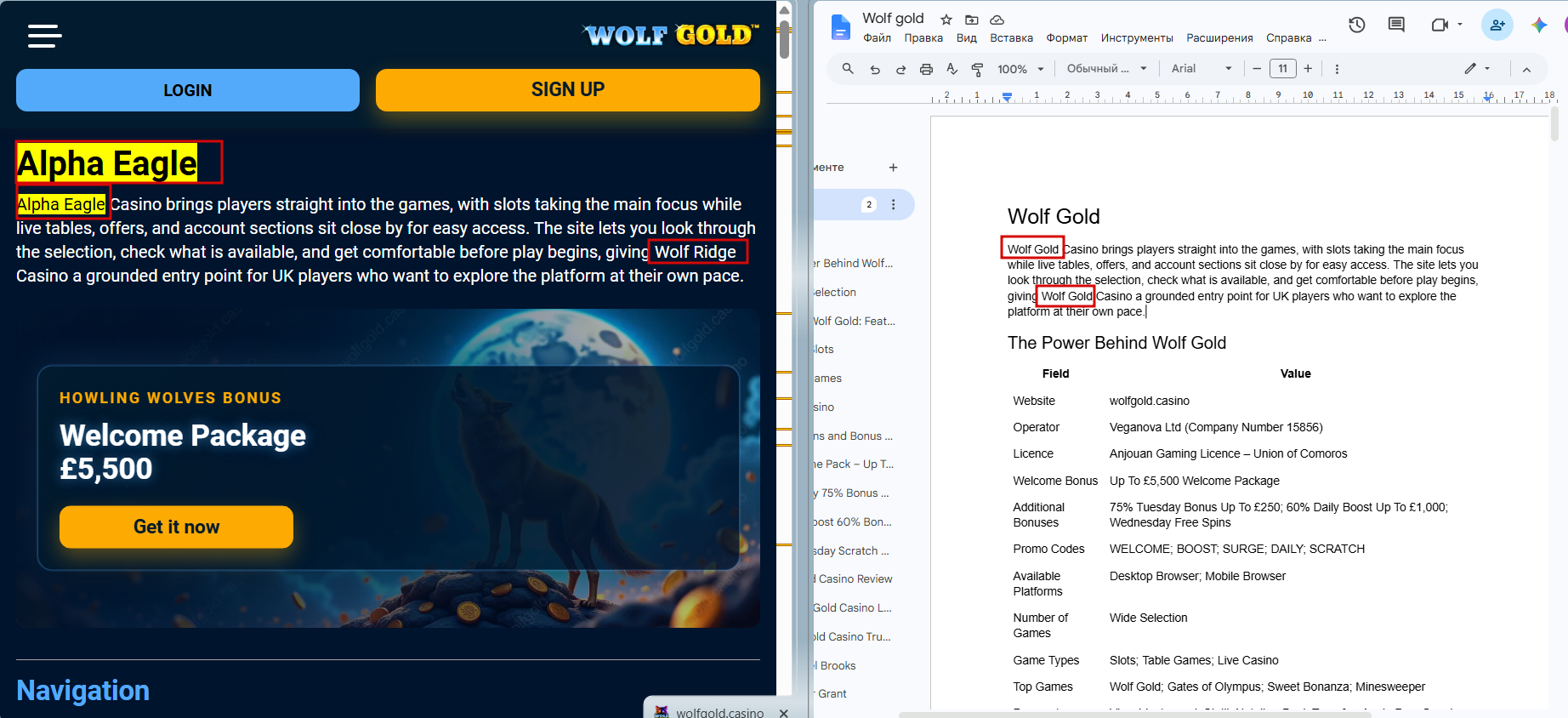Screen dimensions: 1568x718
Task: Run spelling and grammar check
Action: coord(952,69)
